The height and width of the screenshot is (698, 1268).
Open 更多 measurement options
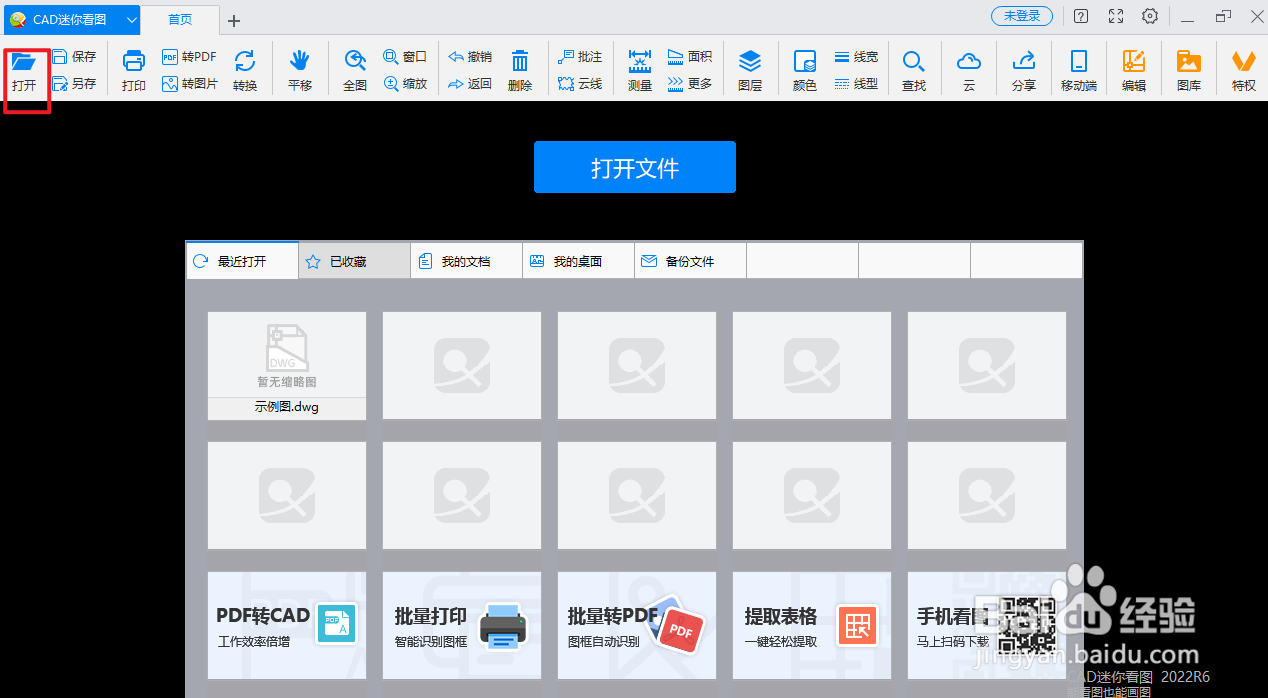pyautogui.click(x=689, y=84)
